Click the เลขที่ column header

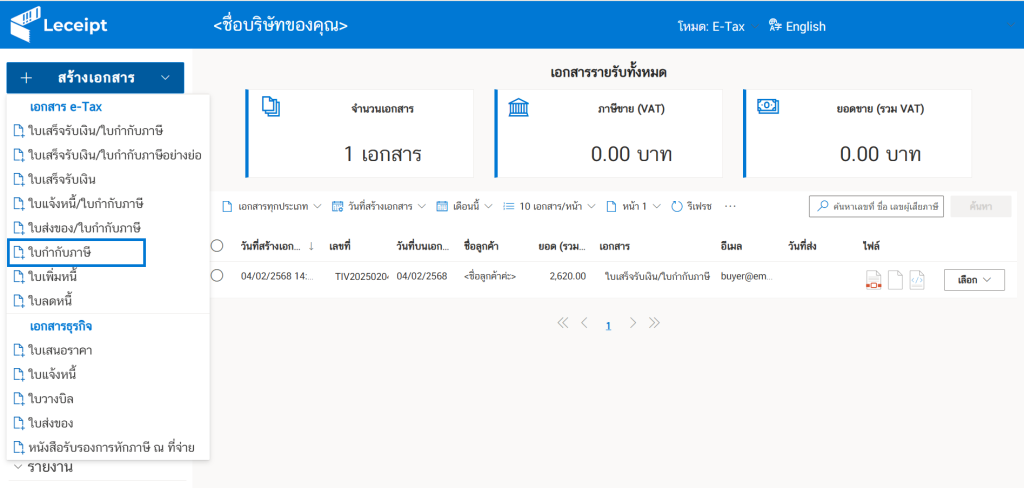pos(340,246)
